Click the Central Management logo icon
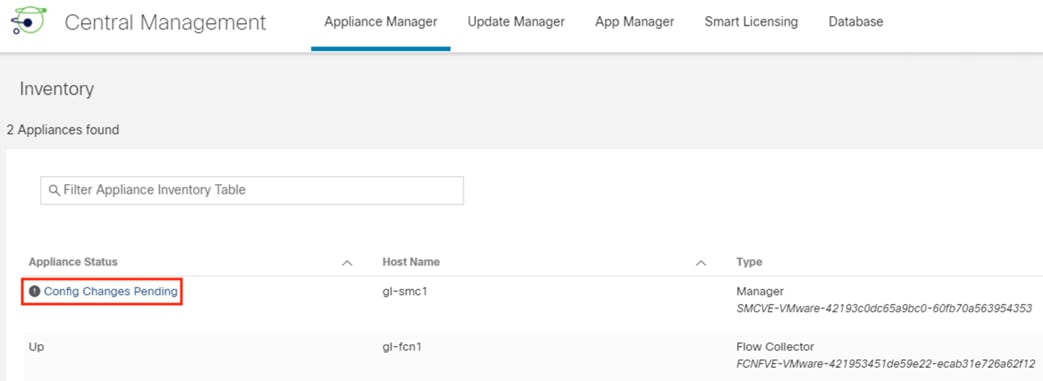1043x381 pixels. pyautogui.click(x=29, y=21)
